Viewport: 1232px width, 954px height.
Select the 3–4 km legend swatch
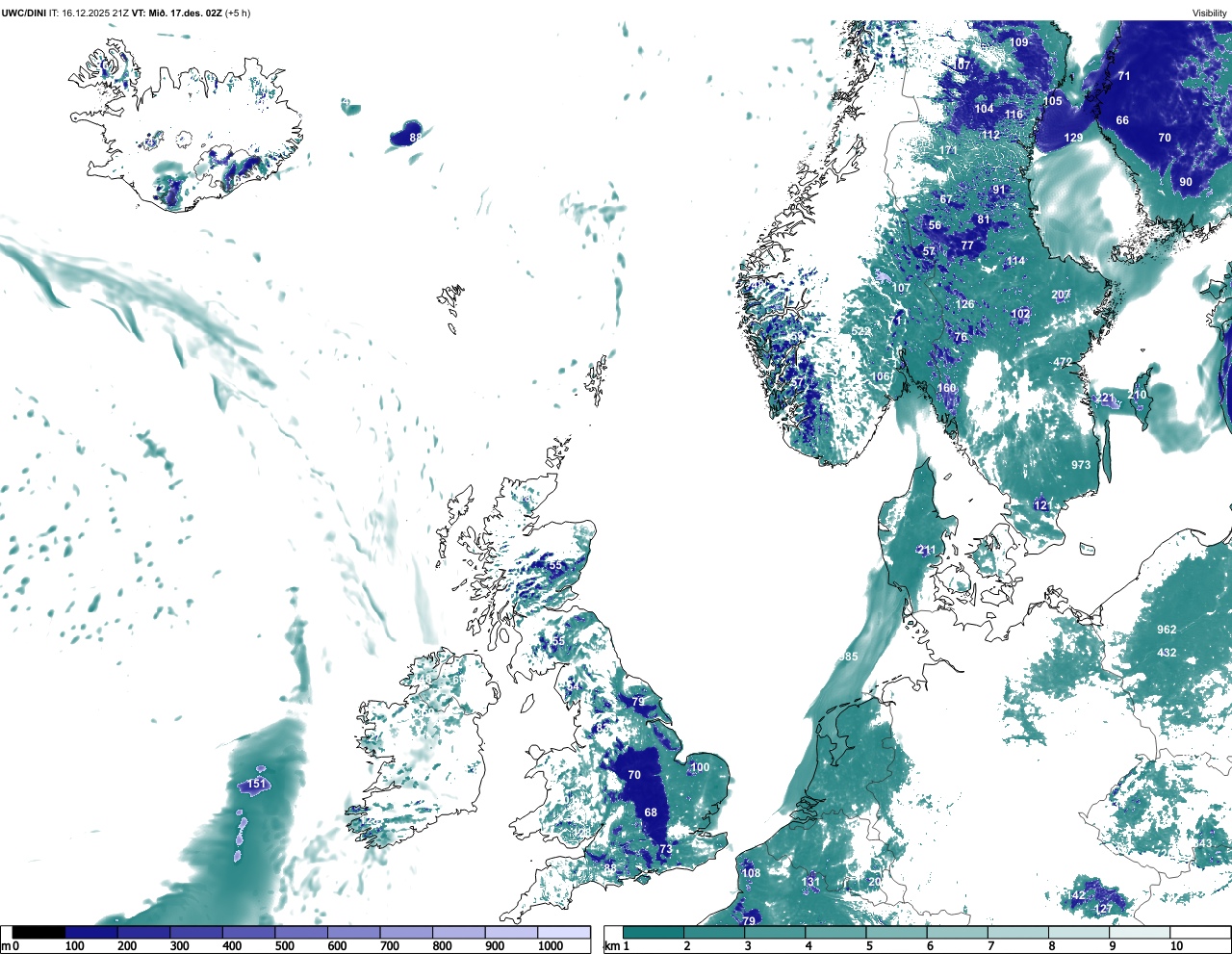coord(775,933)
